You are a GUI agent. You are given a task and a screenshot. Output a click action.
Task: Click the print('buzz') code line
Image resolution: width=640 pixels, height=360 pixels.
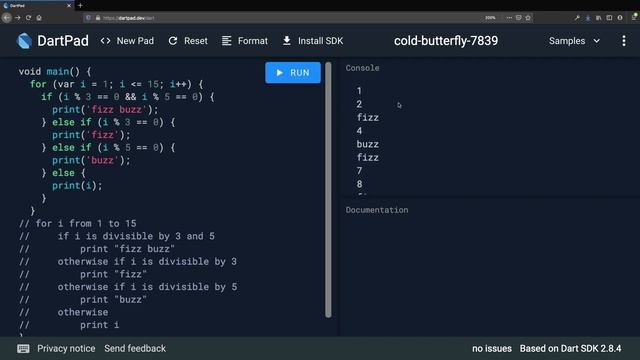pos(91,160)
